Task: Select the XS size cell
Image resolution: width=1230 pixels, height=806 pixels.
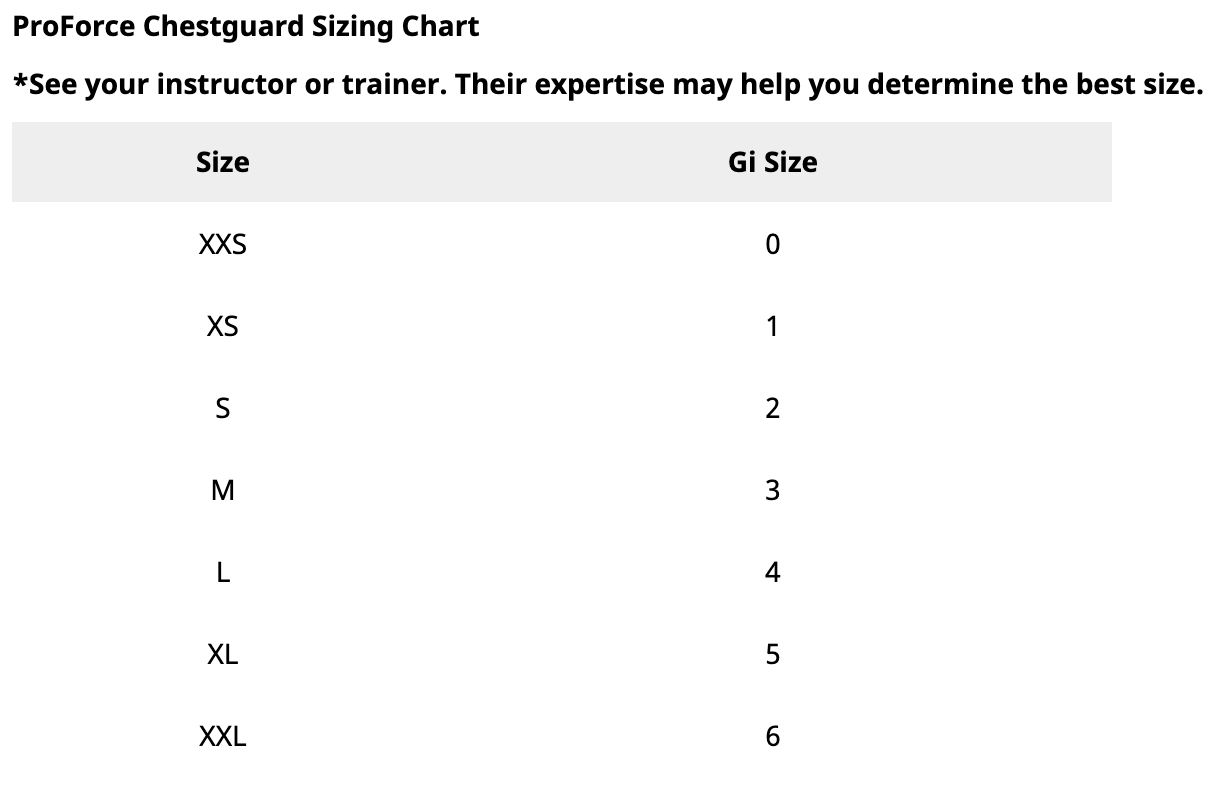Action: (222, 326)
